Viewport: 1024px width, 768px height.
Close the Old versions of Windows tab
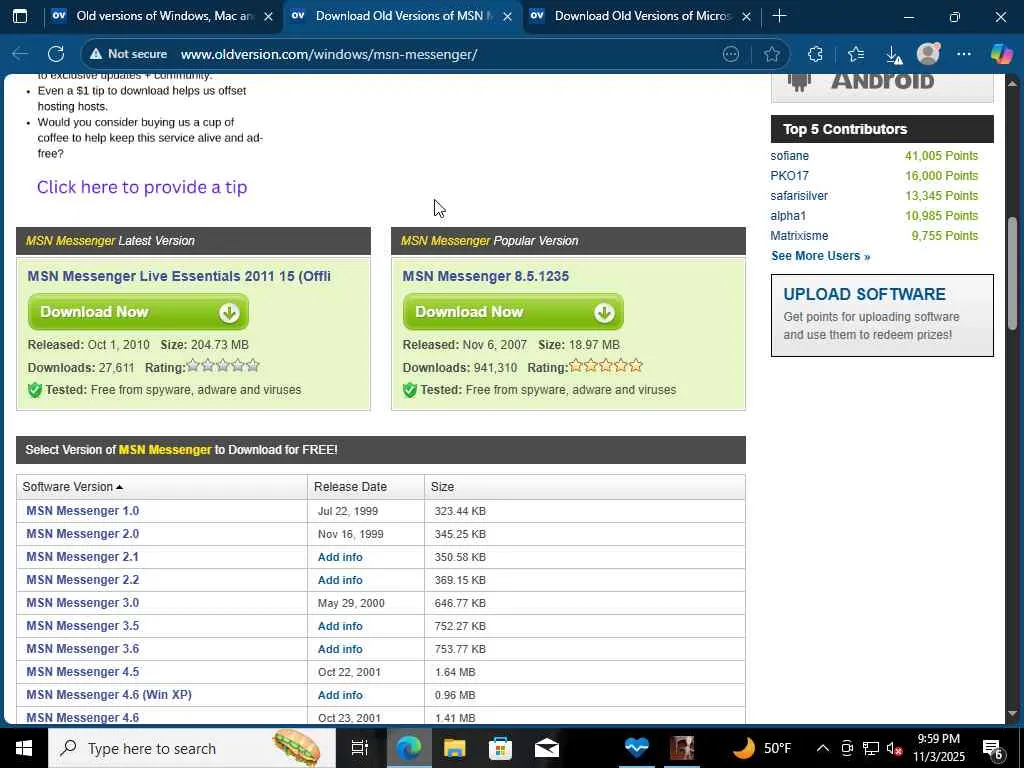(268, 16)
